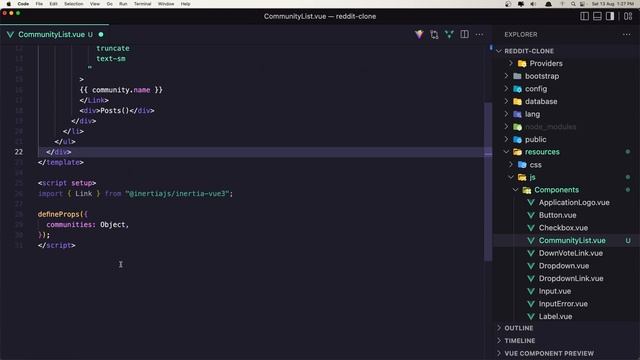Open the Apple menu
The width and height of the screenshot is (640, 360).
pos(8,4)
